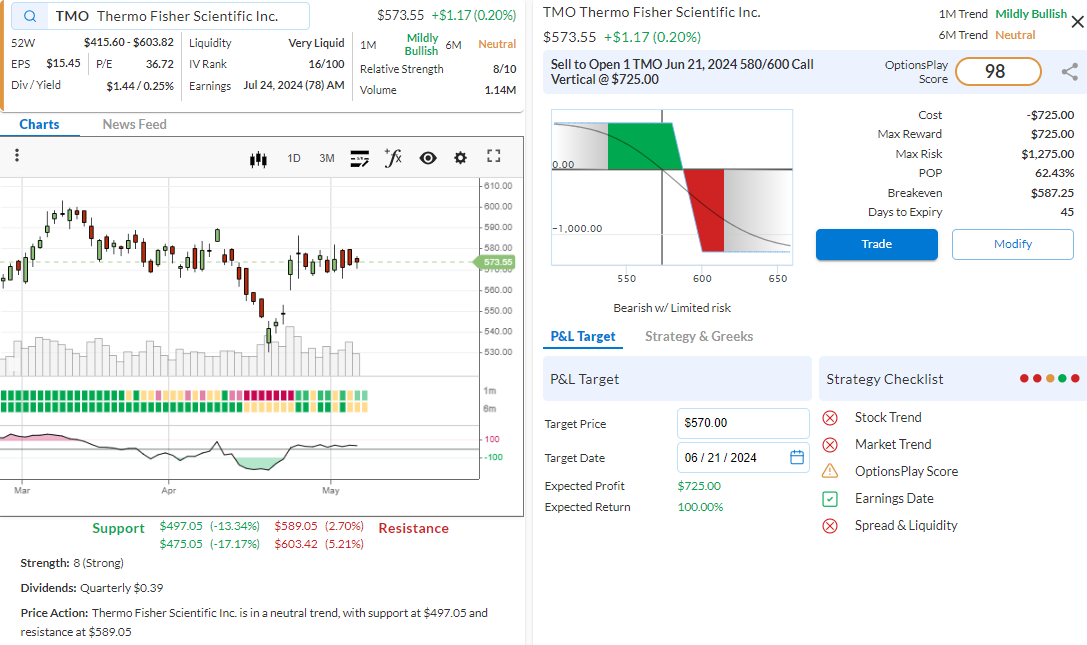Click the Stock Trend checklist label
The width and height of the screenshot is (1087, 645).
888,418
